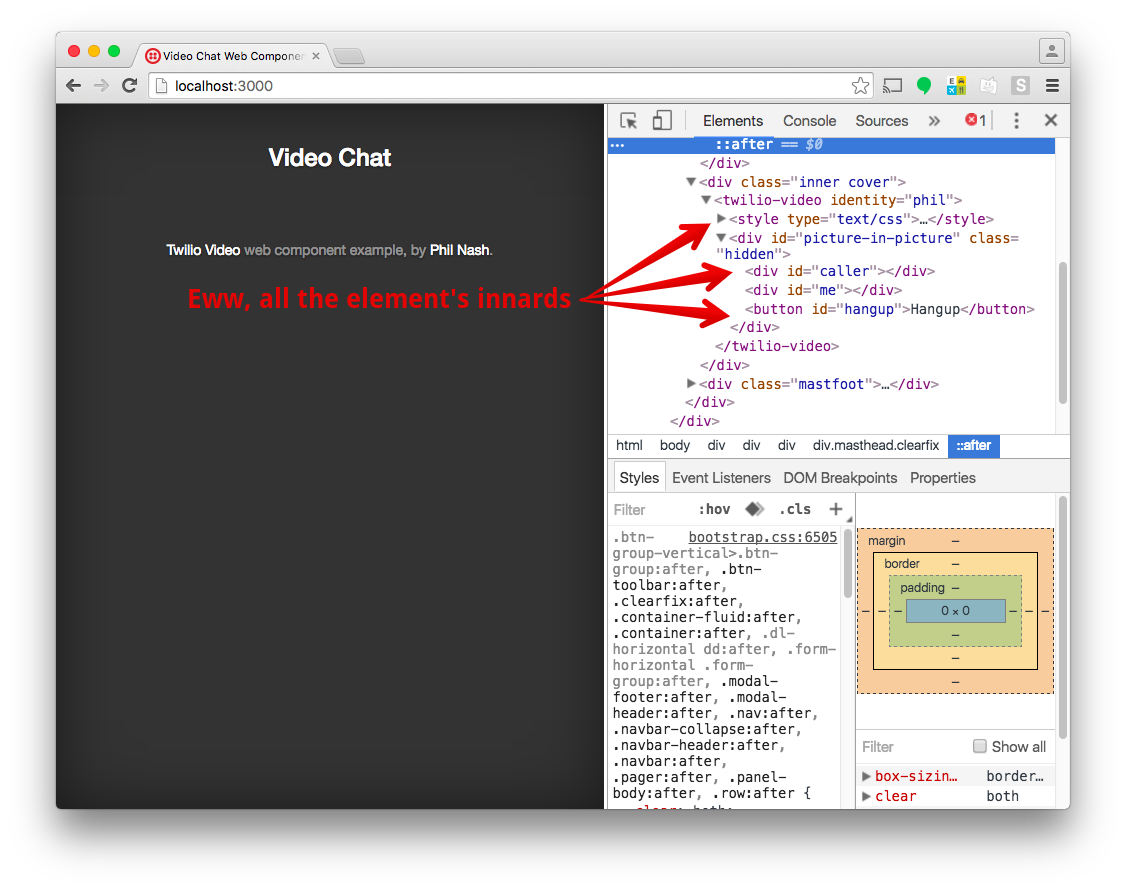Open the DOM Breakpoints tab
1126x889 pixels.
tap(840, 478)
